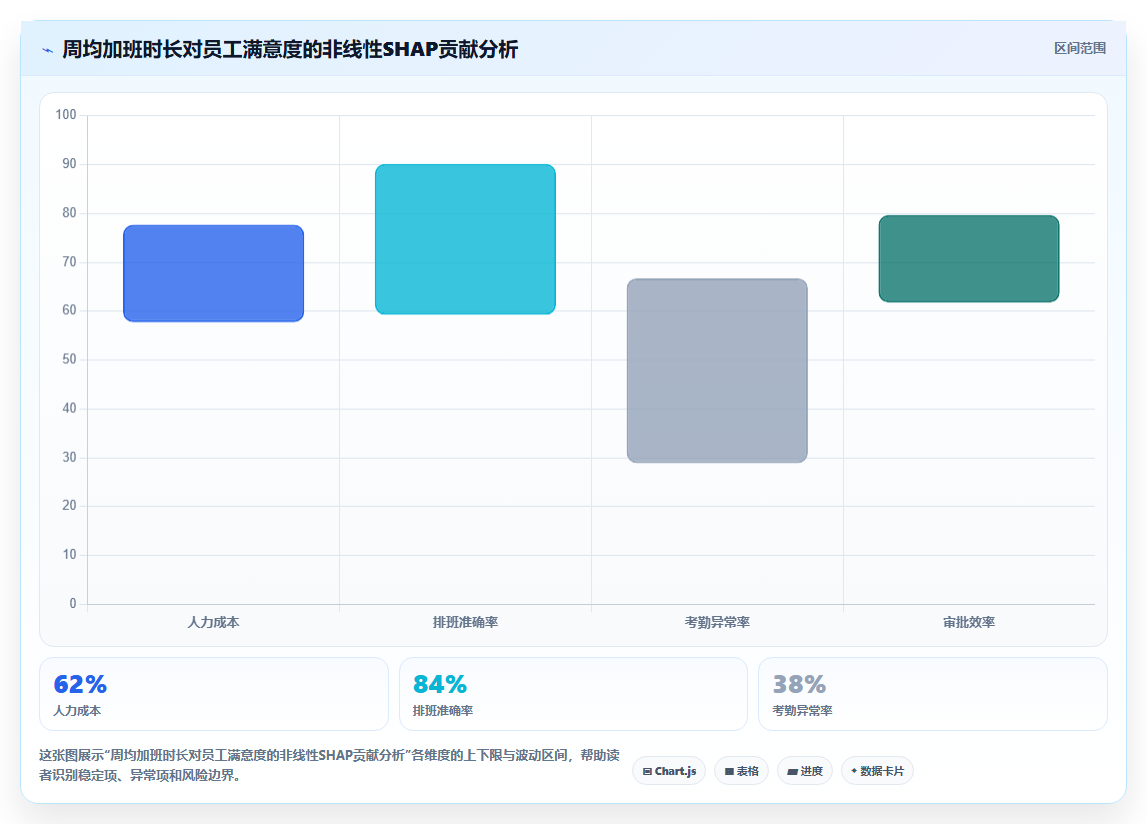
Task: Click the 审批效率 x-axis label
Action: (x=969, y=622)
